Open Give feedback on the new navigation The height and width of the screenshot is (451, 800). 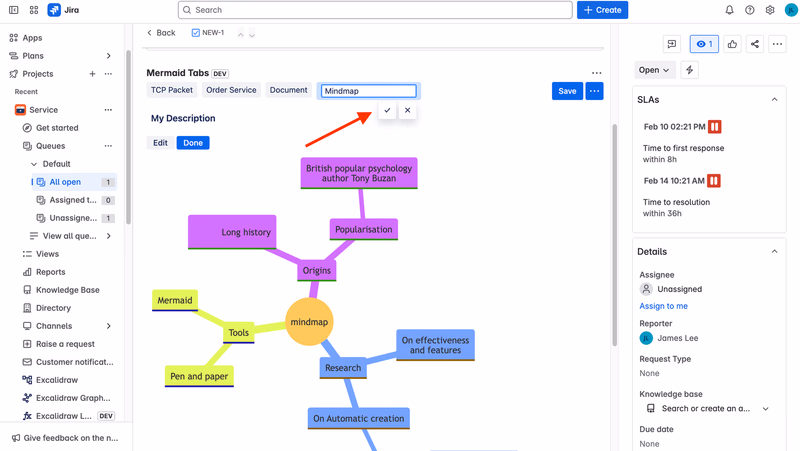65,438
